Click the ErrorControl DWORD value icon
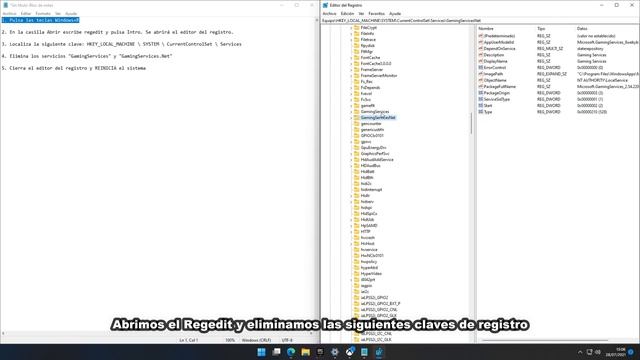Screen dimensions: 640x360 480,67
